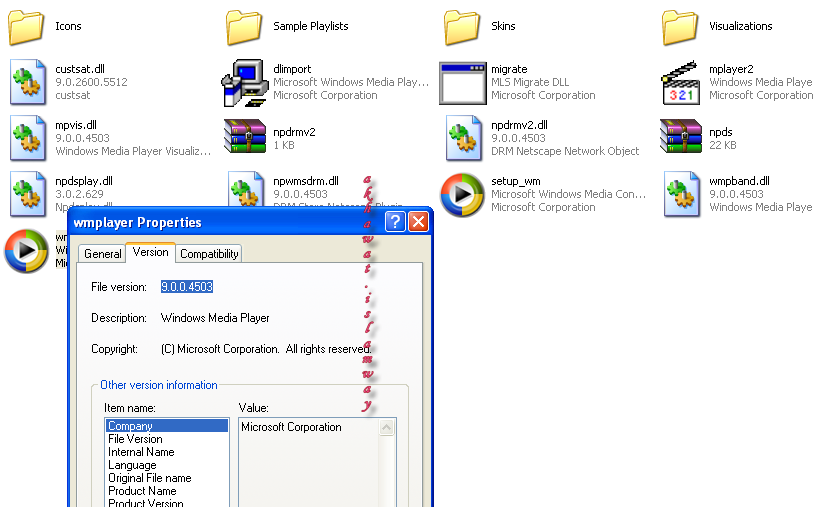Click the npds file name label
The height and width of the screenshot is (507, 813).
[721, 132]
